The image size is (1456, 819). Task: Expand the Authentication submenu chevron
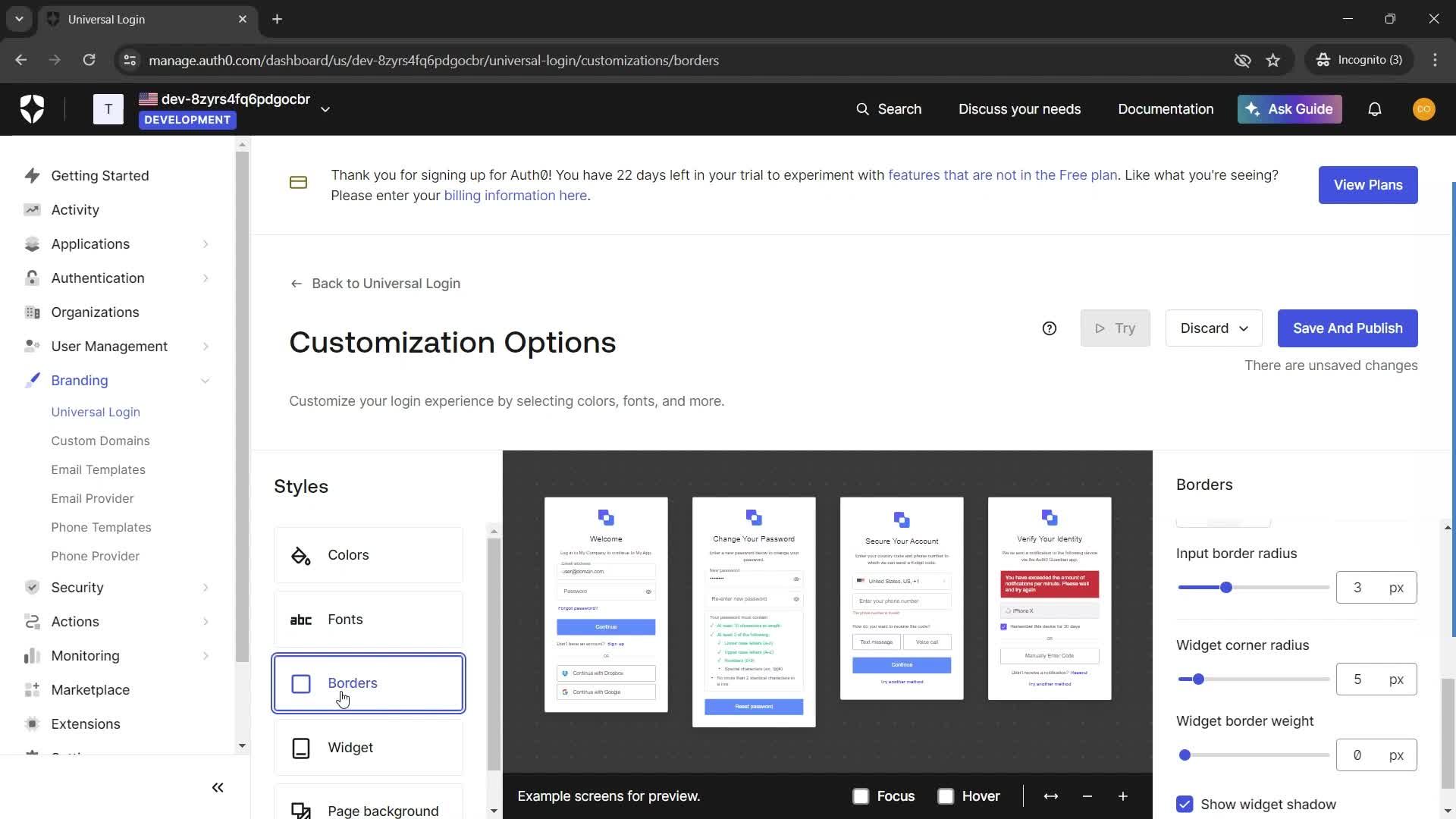(x=206, y=278)
